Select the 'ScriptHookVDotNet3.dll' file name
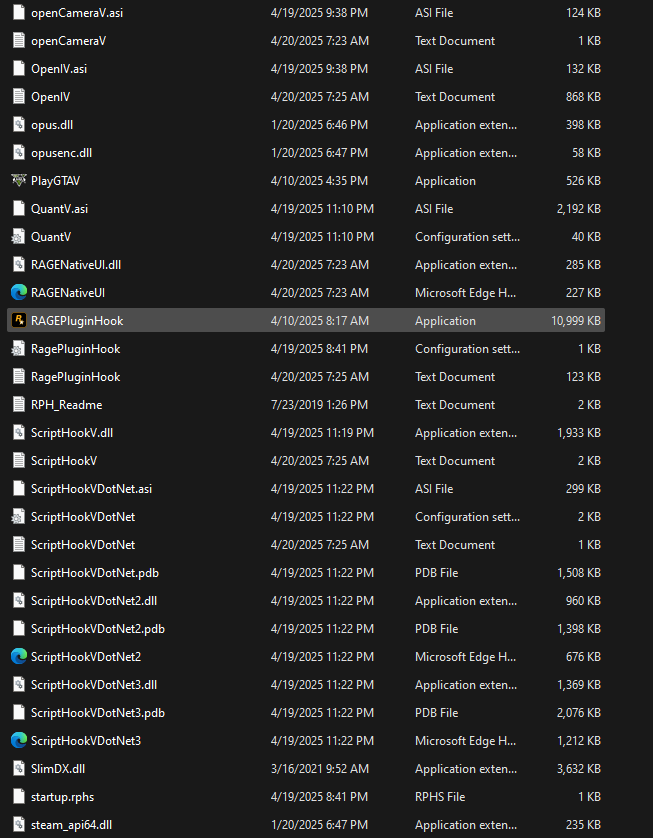Image resolution: width=653 pixels, height=838 pixels. pyautogui.click(x=94, y=685)
